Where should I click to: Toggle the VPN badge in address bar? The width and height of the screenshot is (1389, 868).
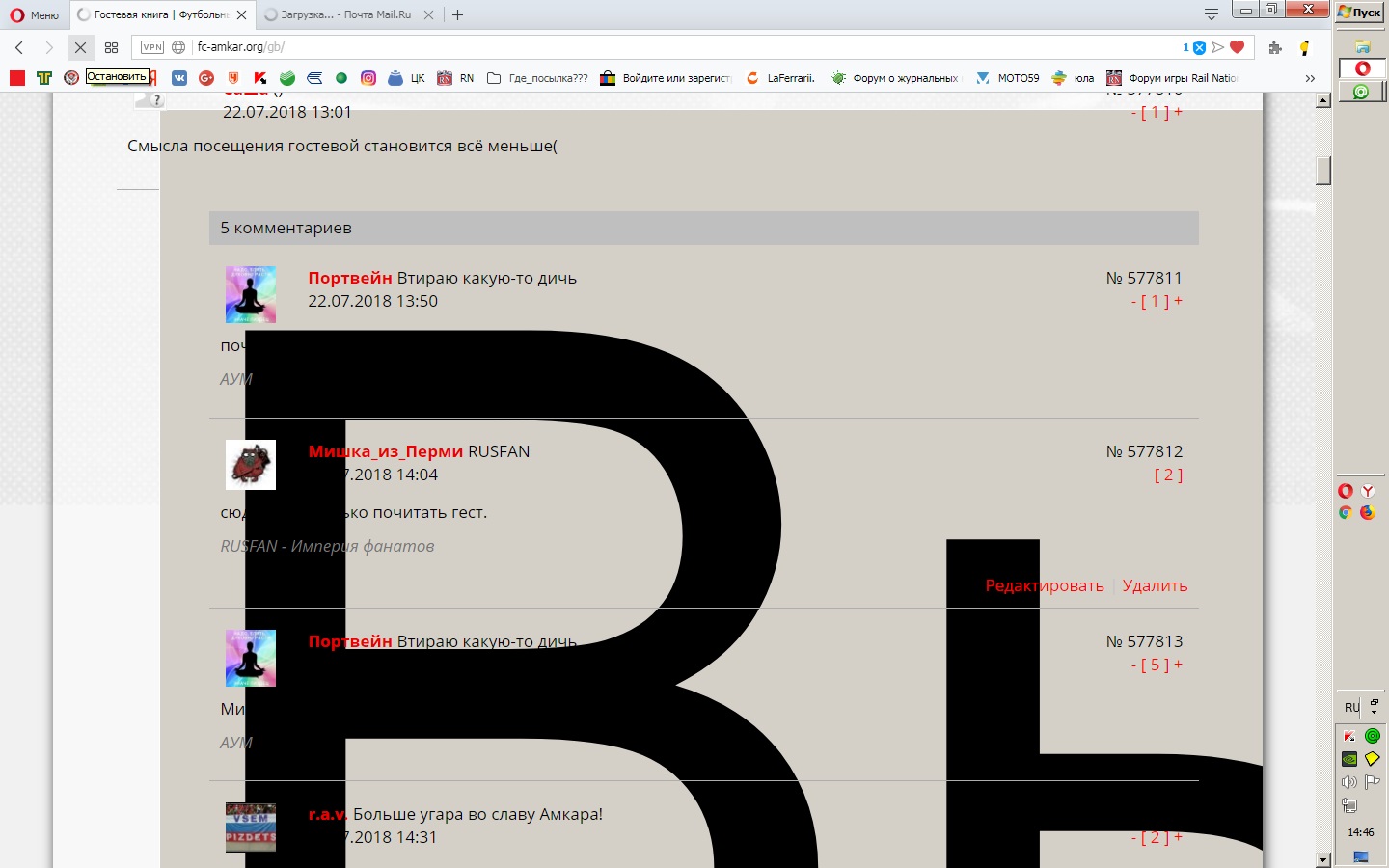pyautogui.click(x=152, y=47)
